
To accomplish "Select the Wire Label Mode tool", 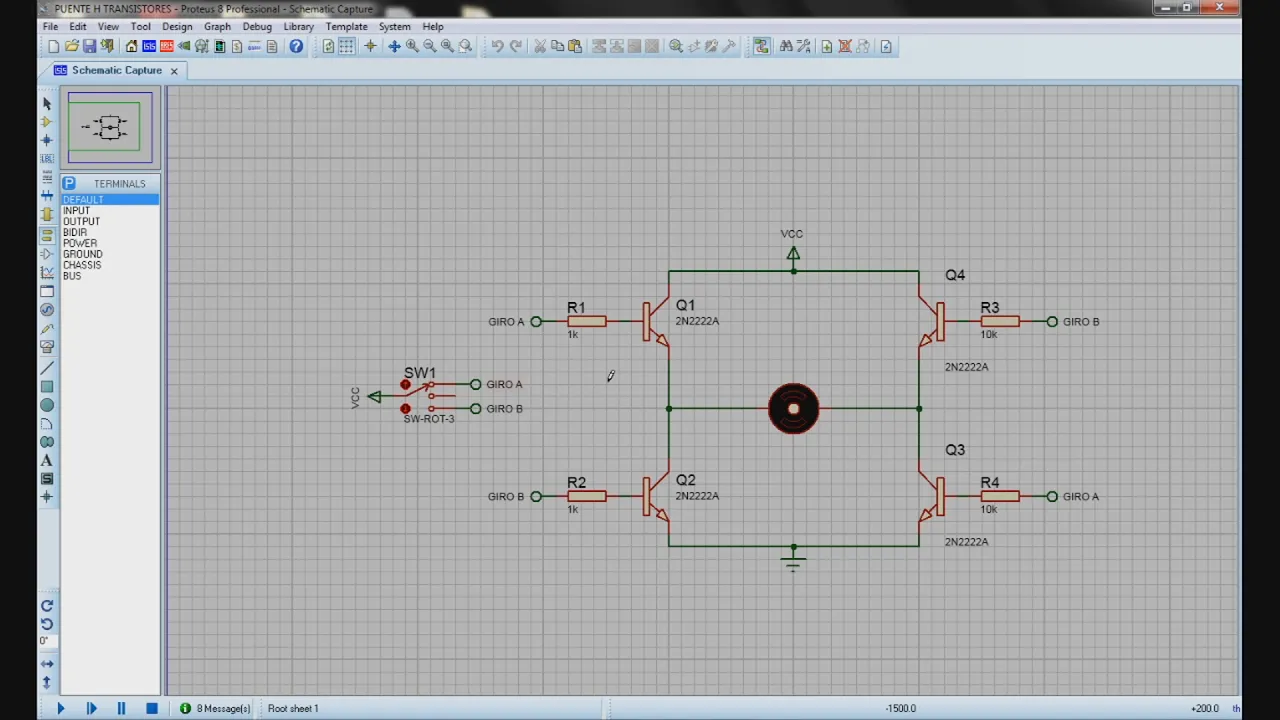I will (x=47, y=159).
